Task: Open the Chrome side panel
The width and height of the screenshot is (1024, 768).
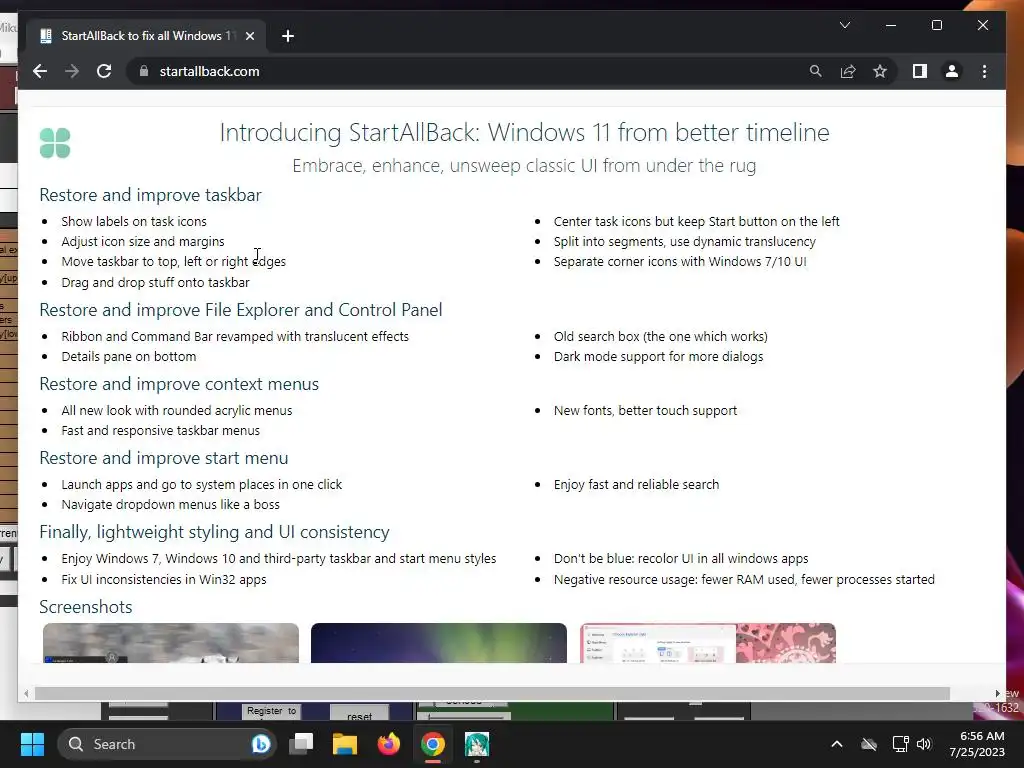Action: (x=920, y=71)
